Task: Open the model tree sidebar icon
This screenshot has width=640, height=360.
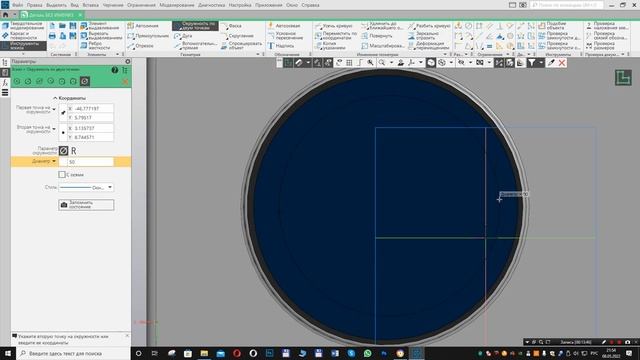Action: pos(5,62)
